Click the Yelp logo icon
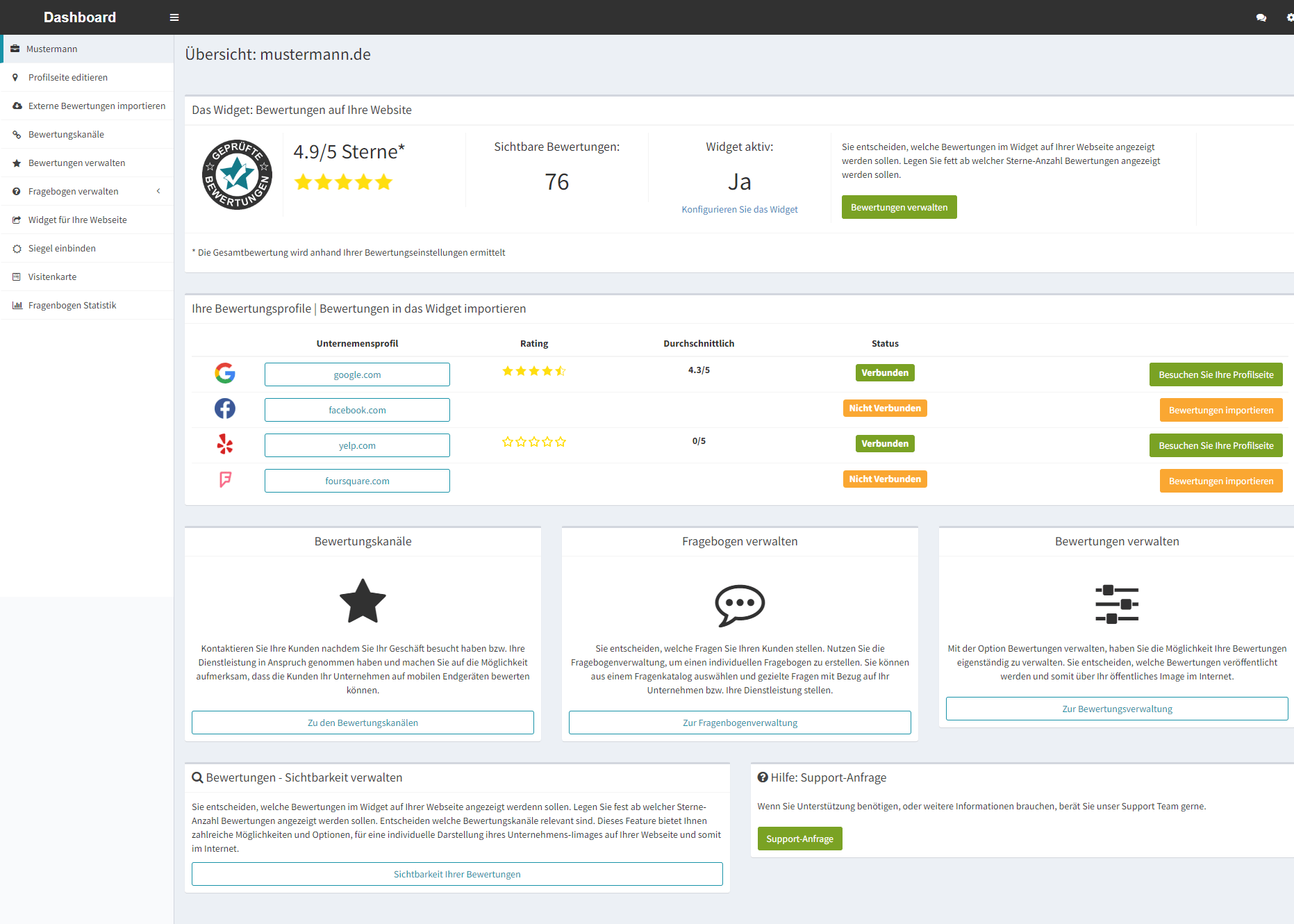1294x924 pixels. pos(224,444)
